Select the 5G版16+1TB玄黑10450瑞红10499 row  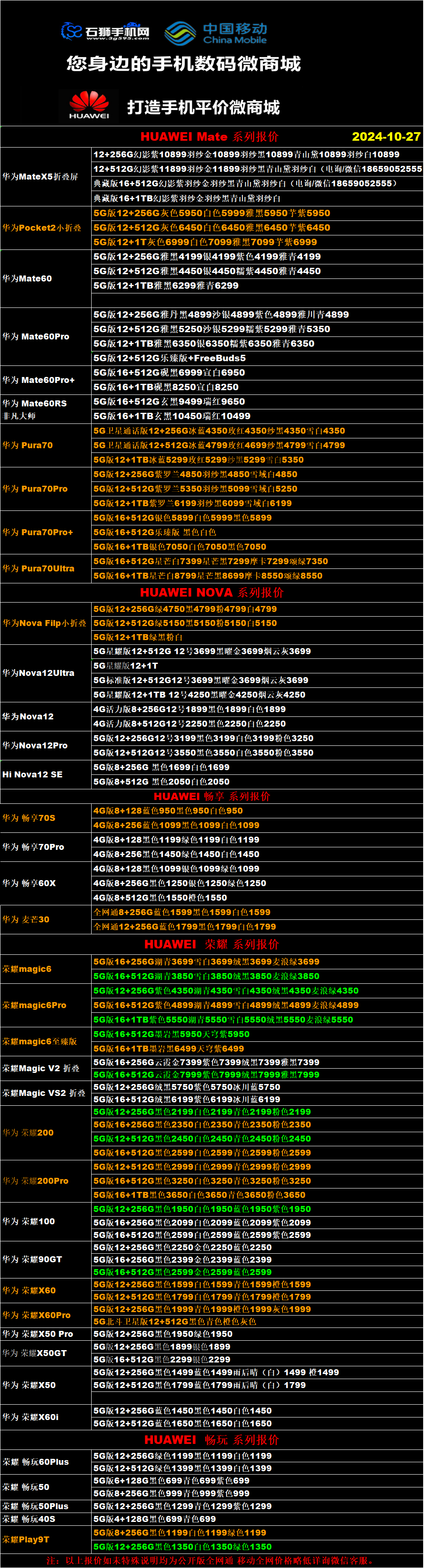tap(257, 416)
